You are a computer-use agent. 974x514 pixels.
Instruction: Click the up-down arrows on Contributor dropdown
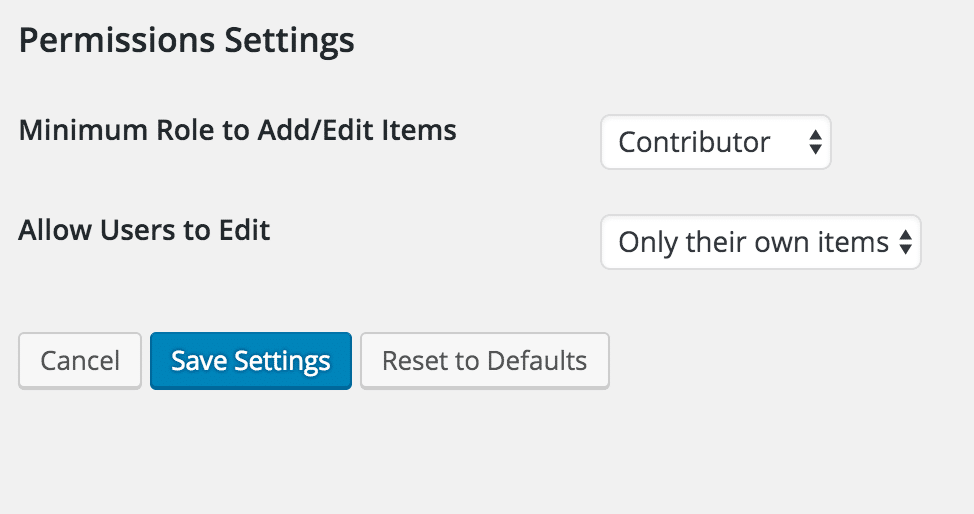point(816,142)
